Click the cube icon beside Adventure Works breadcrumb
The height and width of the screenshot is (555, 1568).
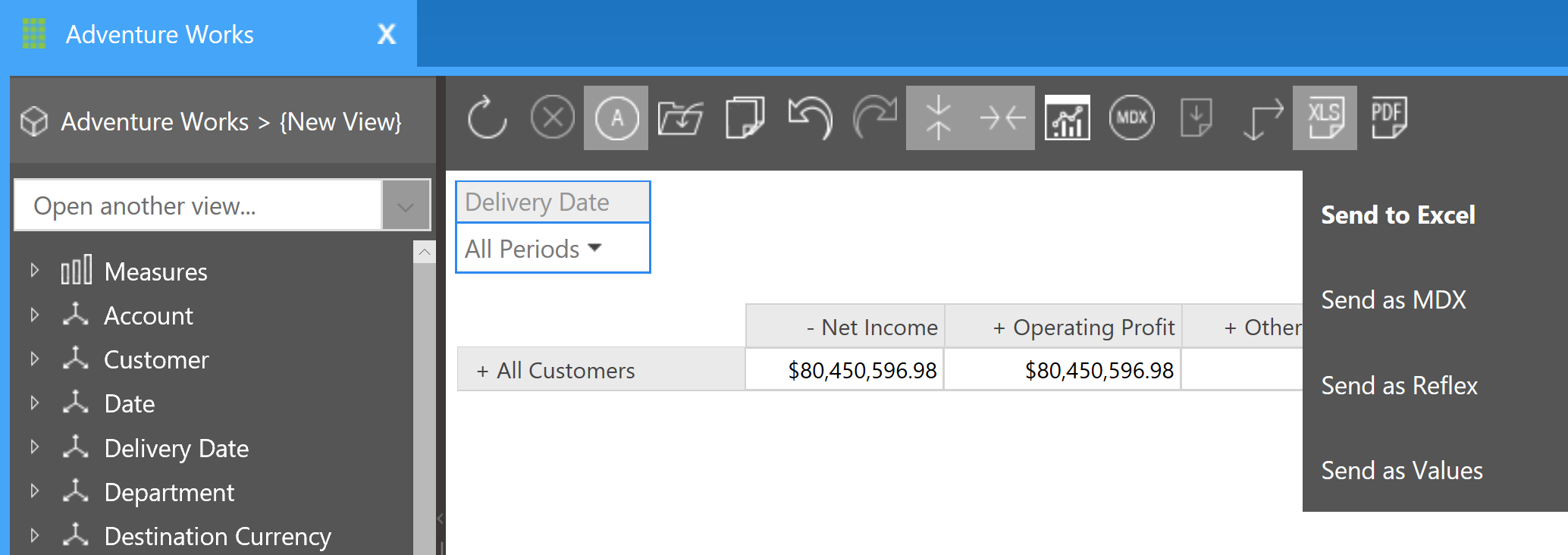(x=34, y=121)
